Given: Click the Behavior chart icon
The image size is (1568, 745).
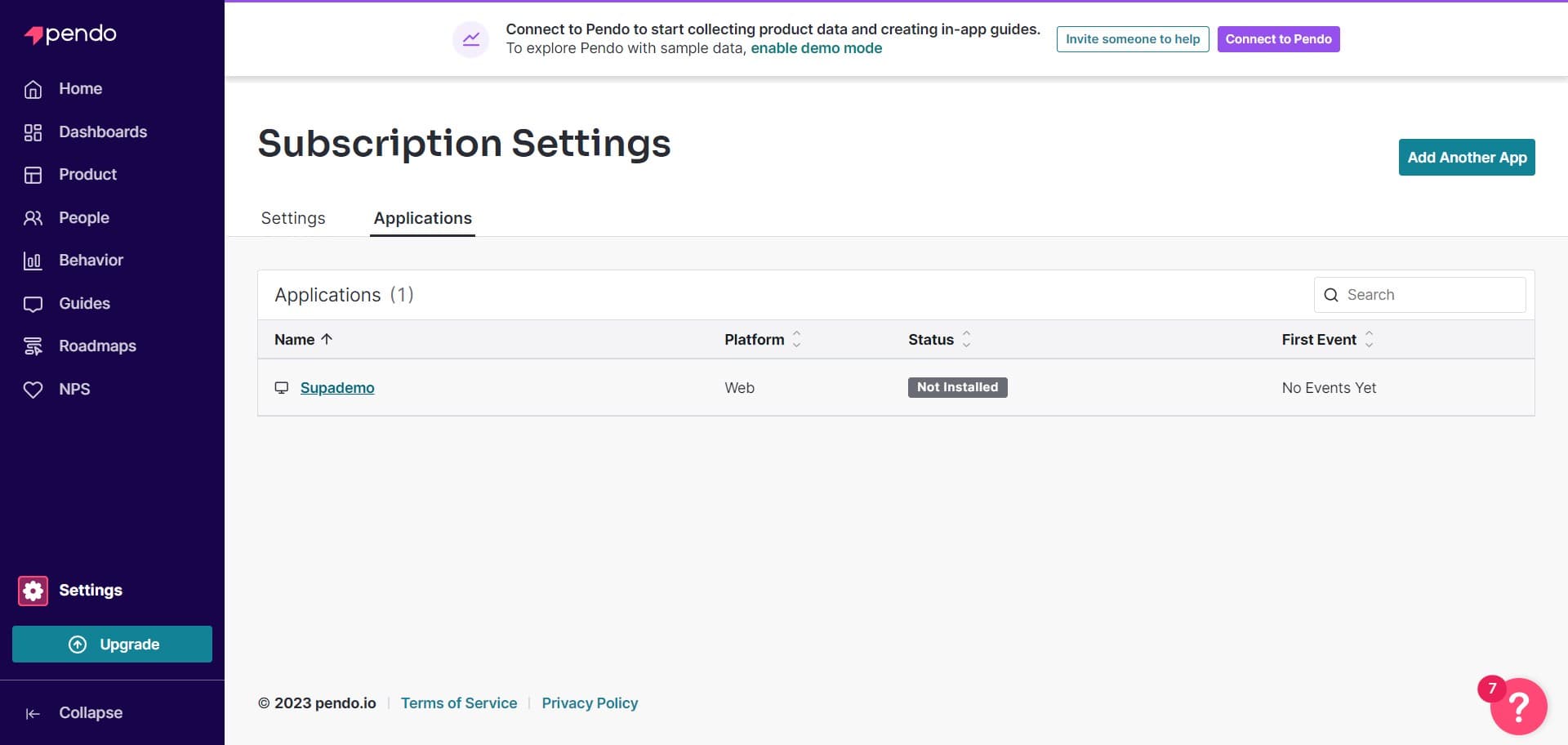Looking at the screenshot, I should click(x=33, y=261).
